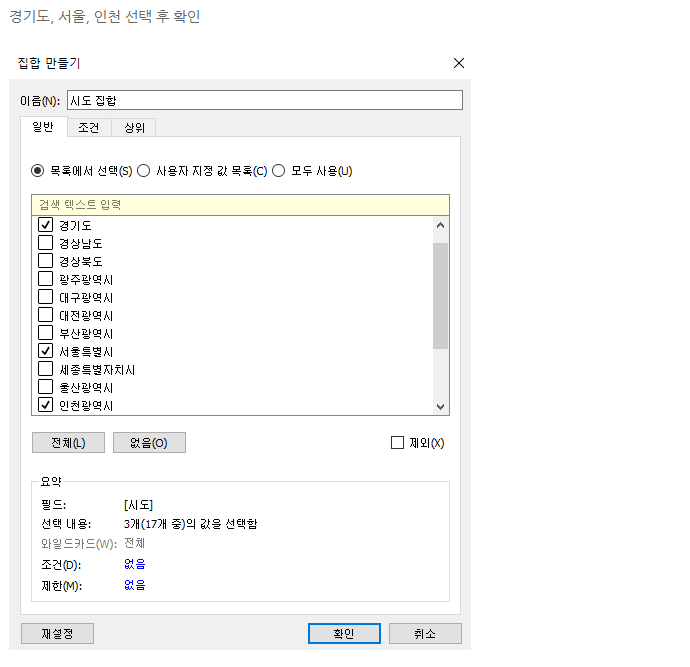Viewport: 690px width, 667px height.
Task: Check the 광주광역시 checkbox
Action: [x=46, y=279]
